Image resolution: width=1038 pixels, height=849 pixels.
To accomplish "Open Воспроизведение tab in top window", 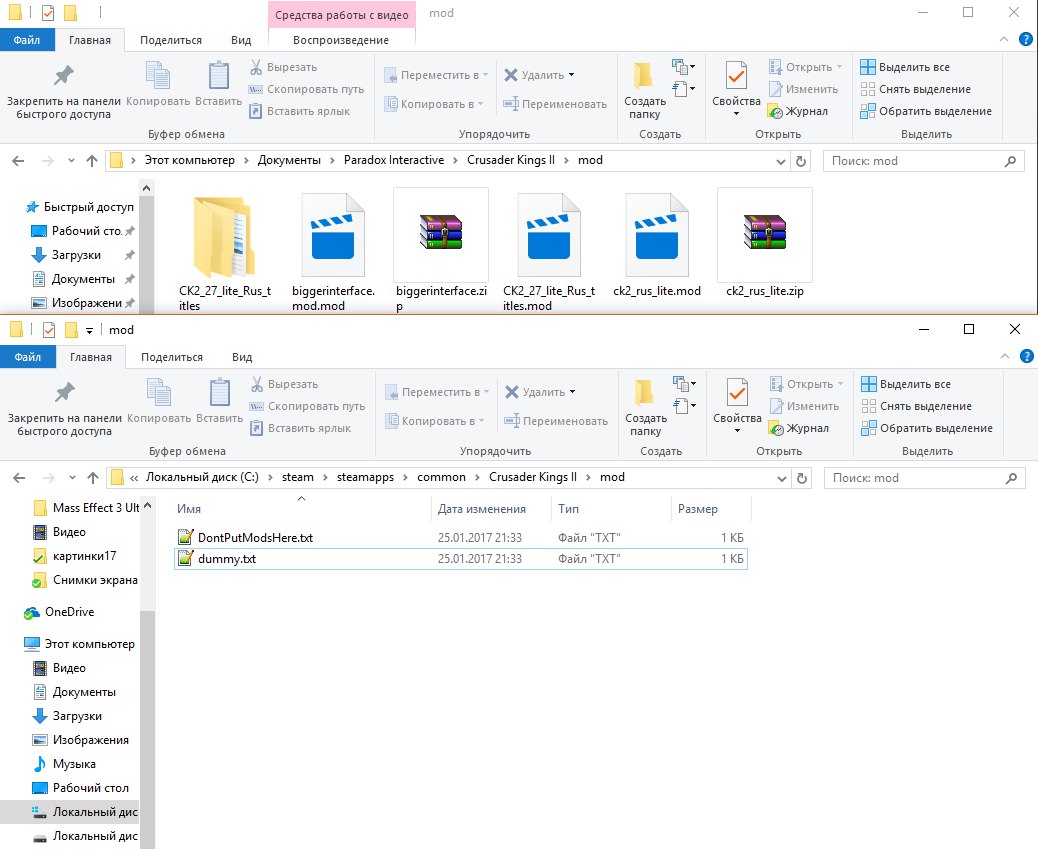I will pos(341,40).
